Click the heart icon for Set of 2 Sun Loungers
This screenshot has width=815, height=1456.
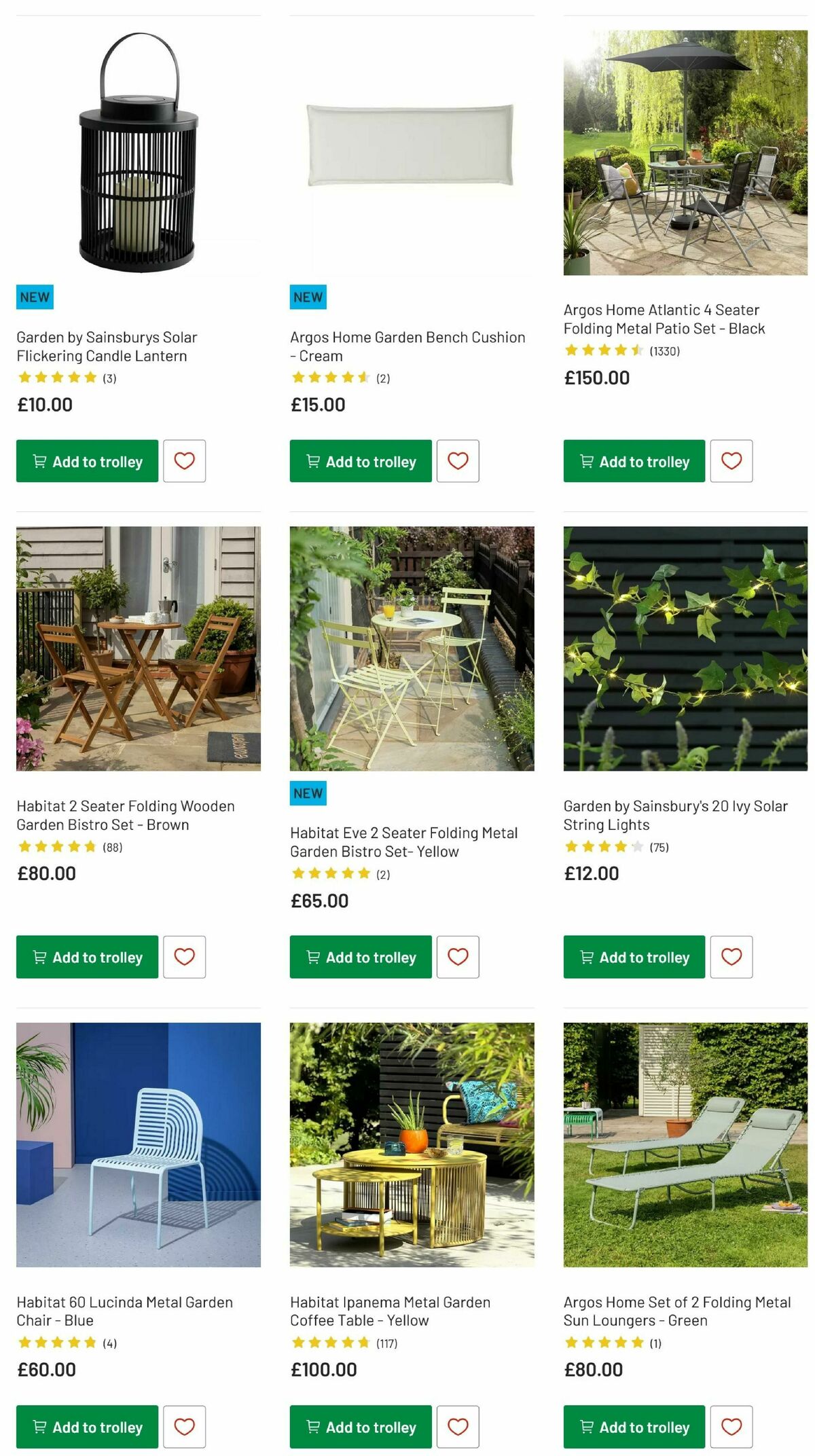731,1426
